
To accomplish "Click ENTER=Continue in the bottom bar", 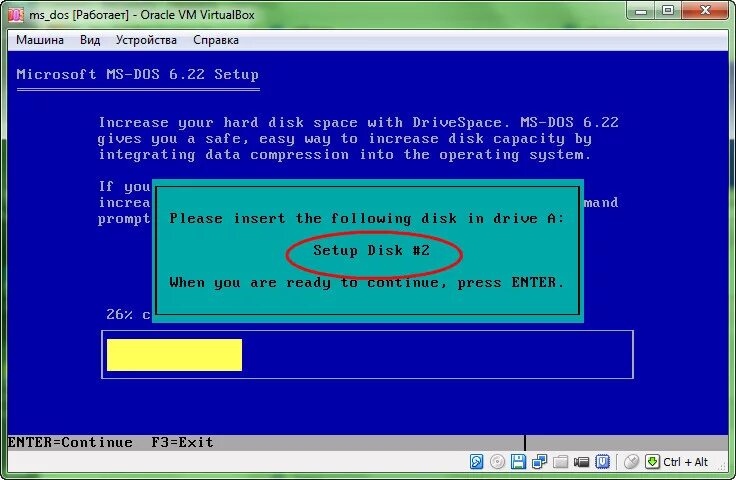I will tap(70, 442).
